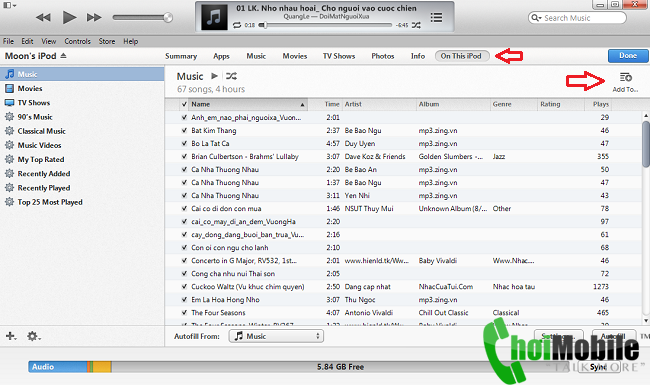
Task: Skip to next track with fast-forward
Action: (94, 17)
